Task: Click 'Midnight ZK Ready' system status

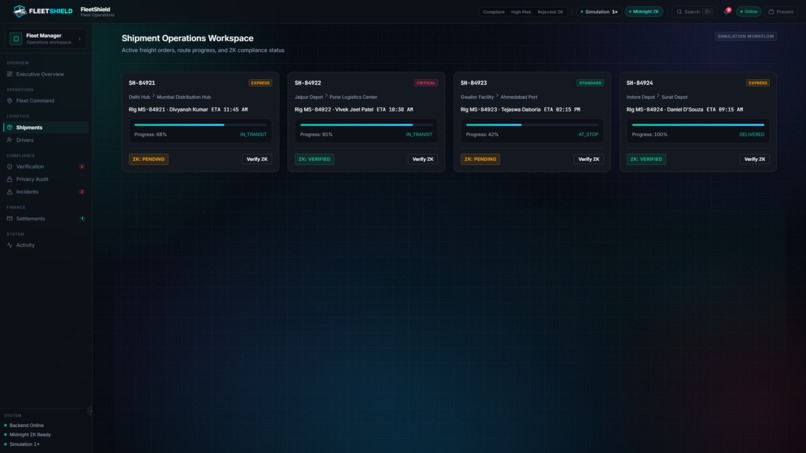Action: (30, 434)
